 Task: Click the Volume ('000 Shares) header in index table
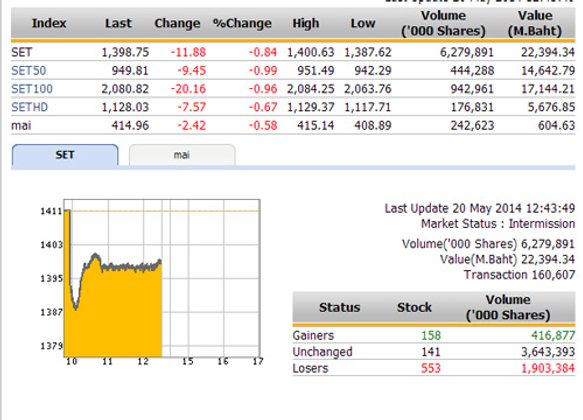click(444, 23)
